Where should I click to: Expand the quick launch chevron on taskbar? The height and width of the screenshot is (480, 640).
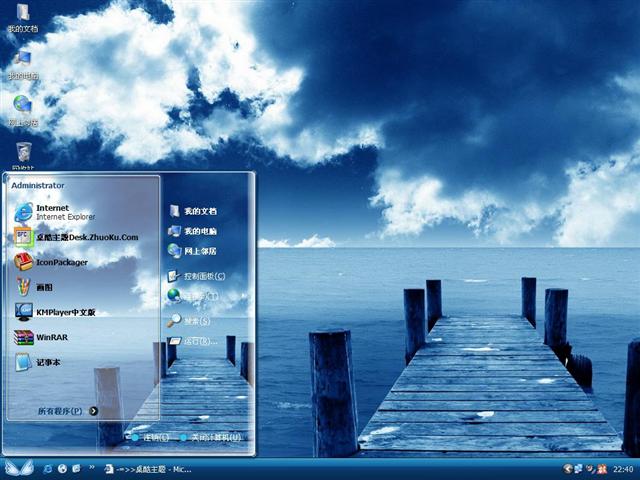coord(93,468)
